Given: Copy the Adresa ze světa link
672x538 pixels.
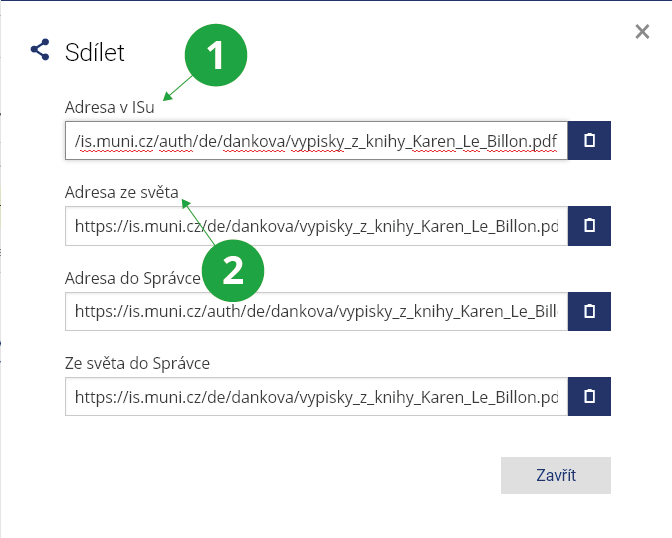Looking at the screenshot, I should pyautogui.click(x=589, y=226).
